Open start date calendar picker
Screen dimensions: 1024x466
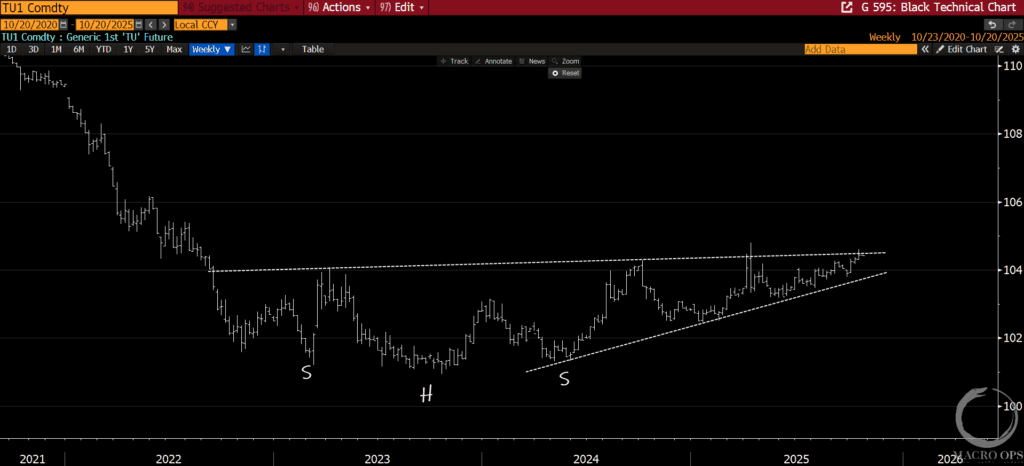click(x=65, y=23)
